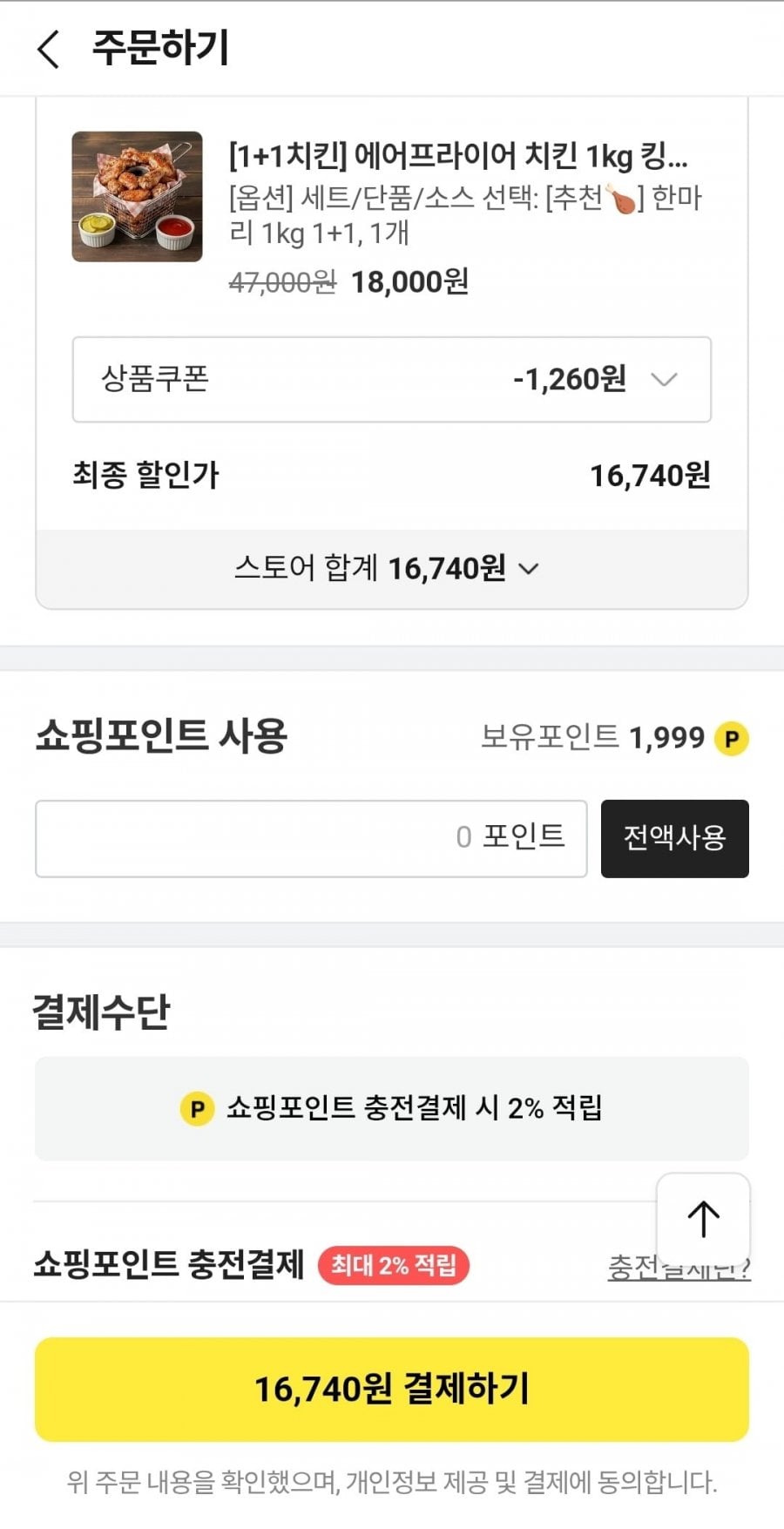Tap the 최종 할인가 16,740원 amount
Screen dimensions: 784x1529
pos(650,476)
